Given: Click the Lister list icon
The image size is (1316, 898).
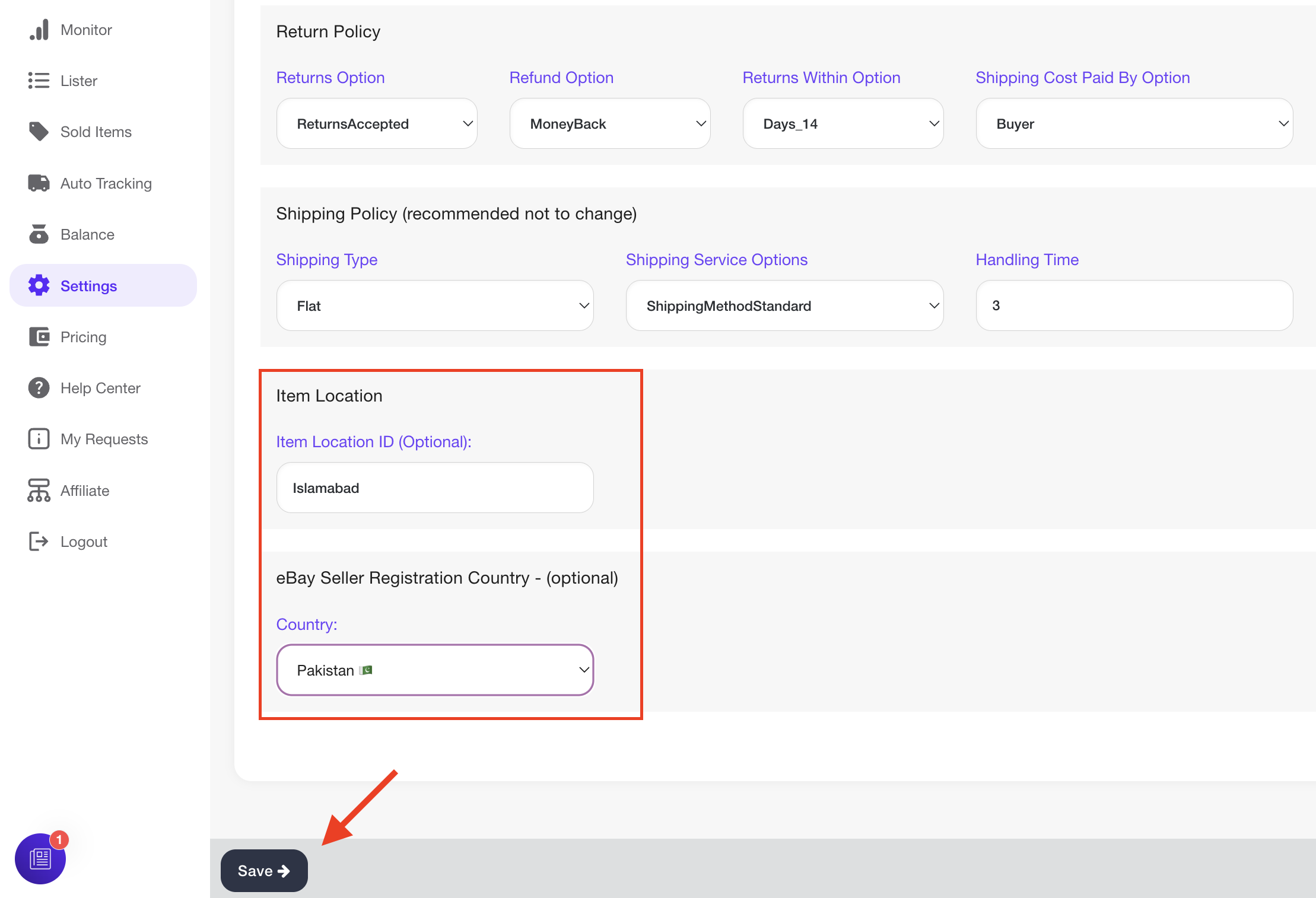Looking at the screenshot, I should click(39, 81).
